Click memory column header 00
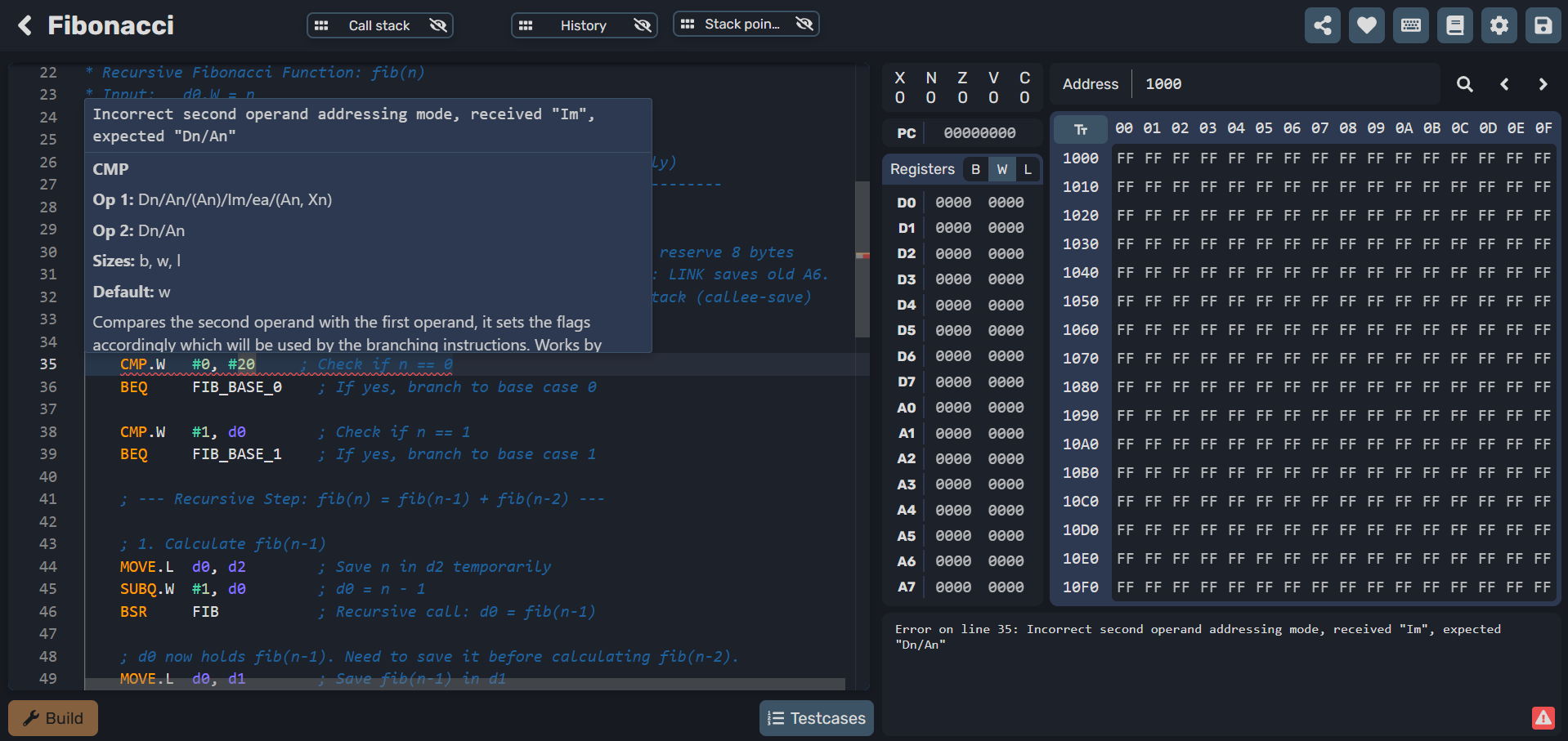 coord(1125,128)
